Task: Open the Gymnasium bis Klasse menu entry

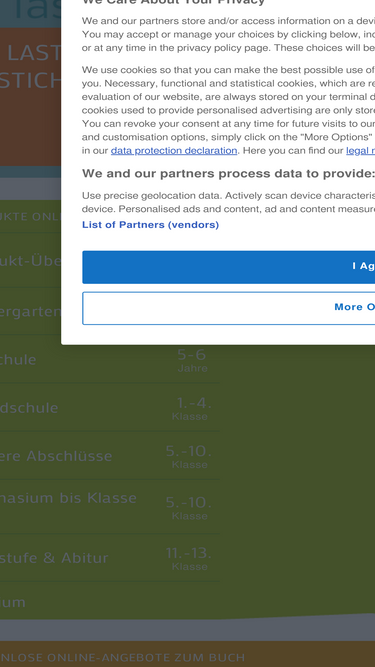Action: [68, 498]
